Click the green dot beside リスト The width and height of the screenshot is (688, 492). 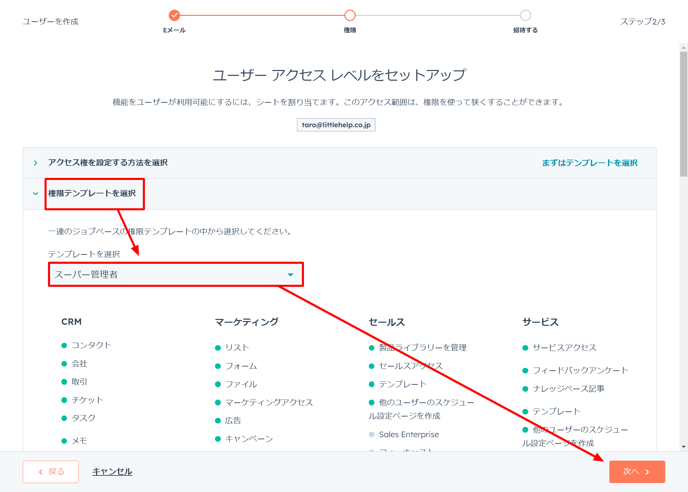pos(218,348)
